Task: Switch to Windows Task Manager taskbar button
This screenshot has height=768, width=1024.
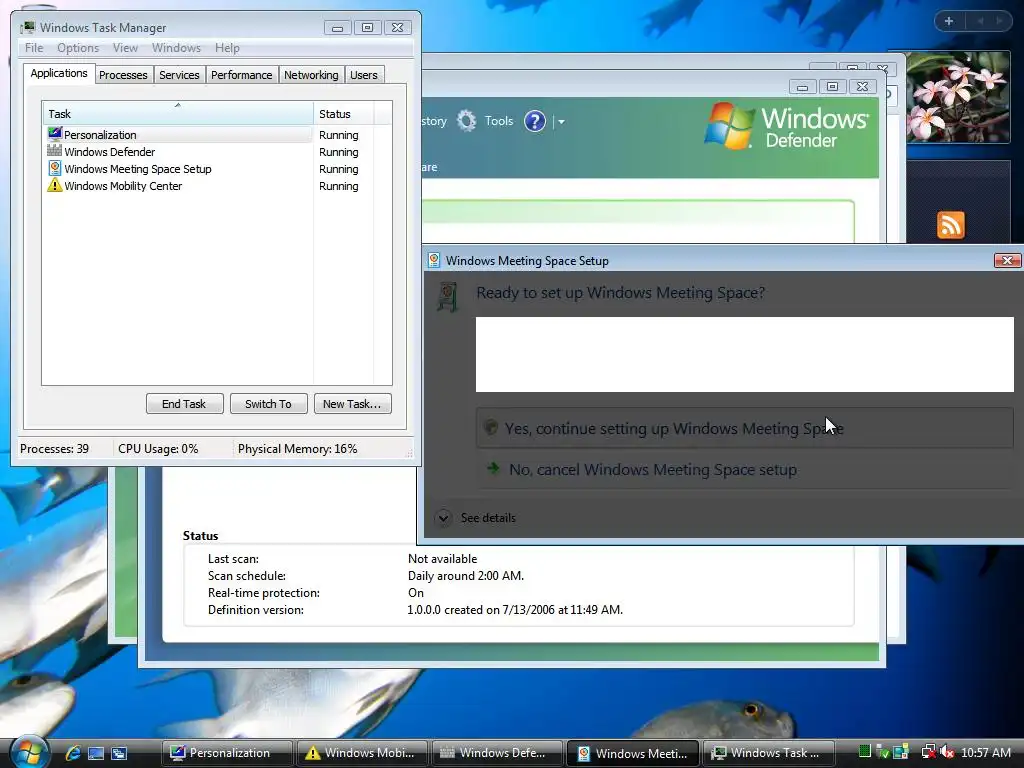Action: (x=769, y=753)
